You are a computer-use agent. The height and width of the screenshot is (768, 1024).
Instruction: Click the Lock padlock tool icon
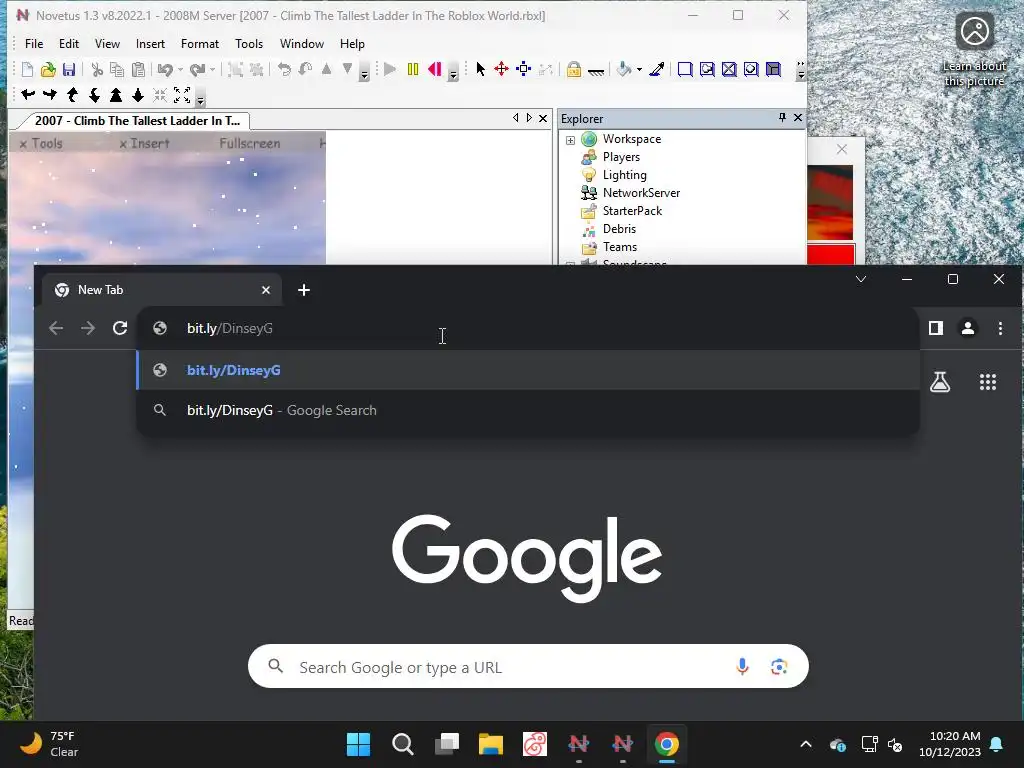(x=573, y=69)
